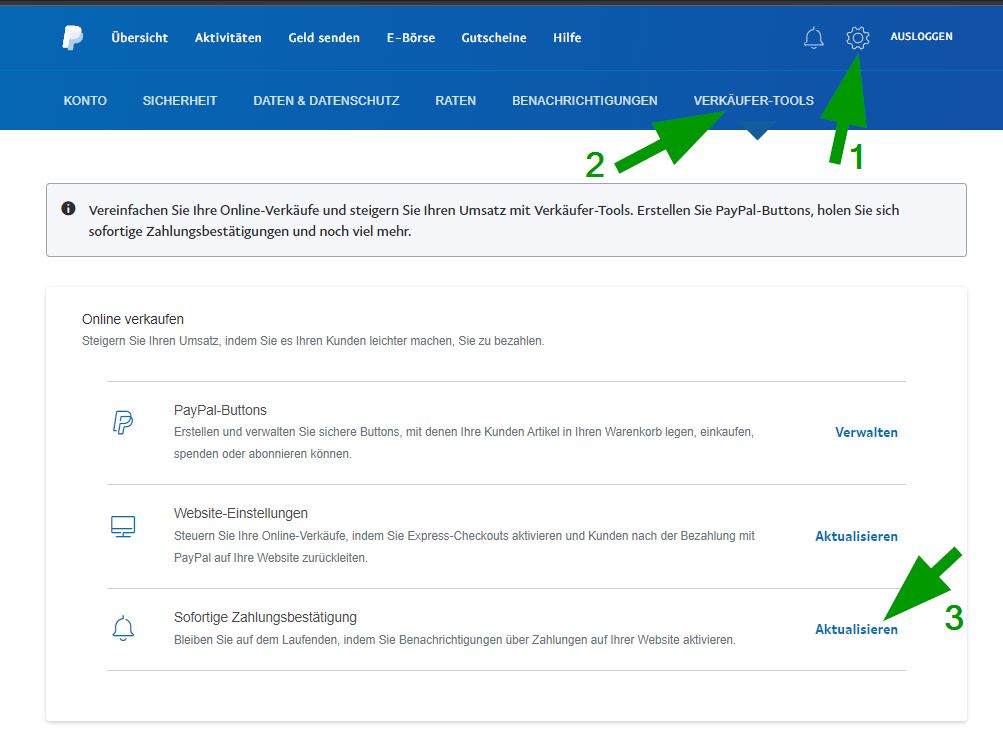Switch to BENACHRICHTIGUNGEN tab

[585, 100]
